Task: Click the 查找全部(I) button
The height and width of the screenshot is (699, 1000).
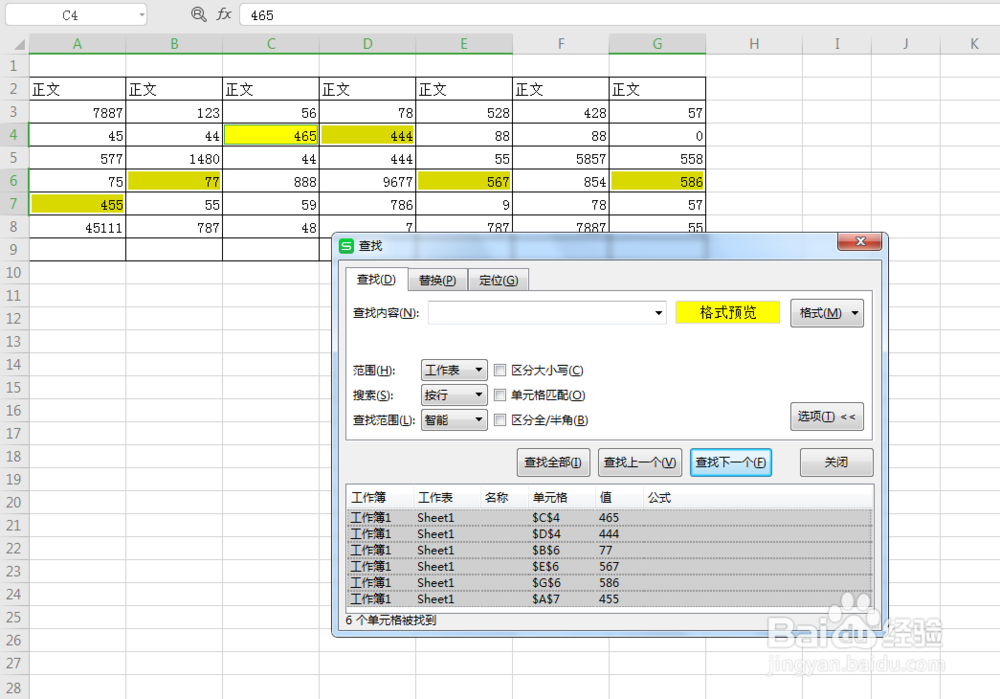Action: coord(553,462)
